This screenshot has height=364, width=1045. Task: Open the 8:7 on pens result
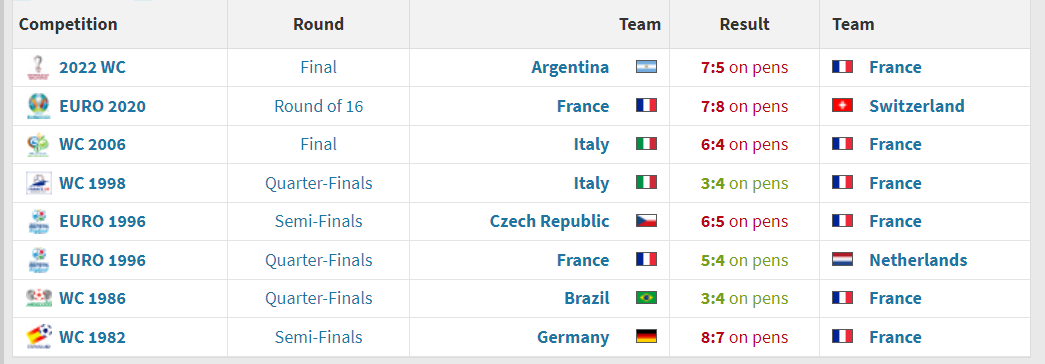(744, 337)
